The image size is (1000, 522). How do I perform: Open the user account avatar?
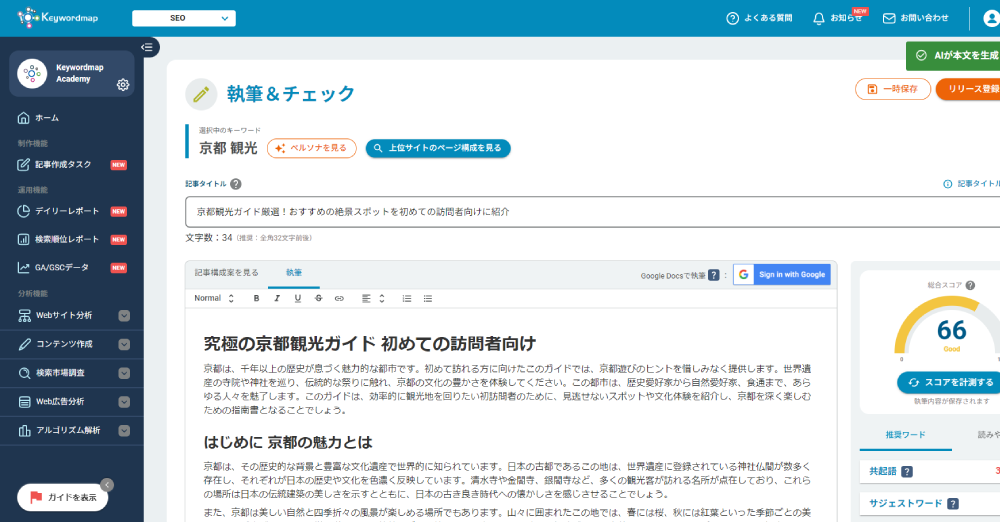tap(991, 19)
